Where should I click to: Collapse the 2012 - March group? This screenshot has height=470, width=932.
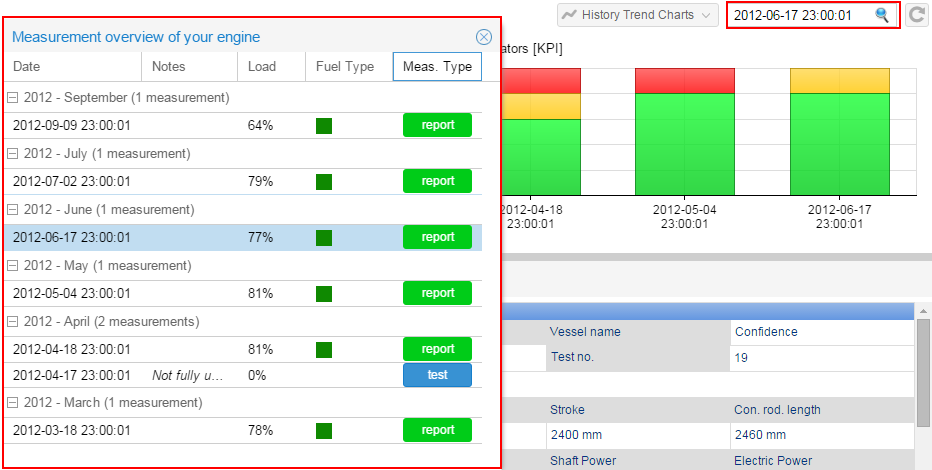13,402
